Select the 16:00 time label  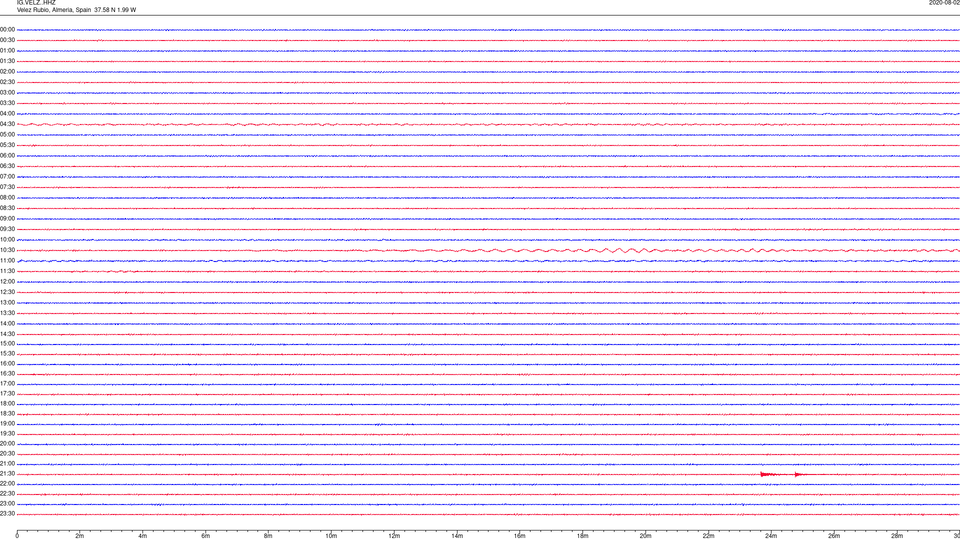pyautogui.click(x=7, y=364)
